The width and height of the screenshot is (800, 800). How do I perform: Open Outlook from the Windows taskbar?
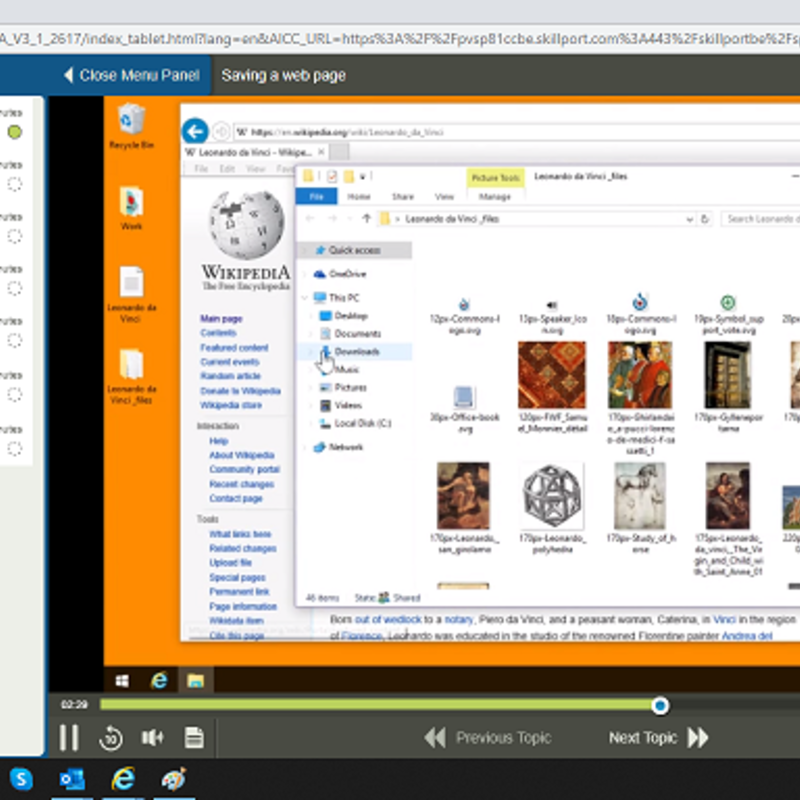[x=72, y=779]
